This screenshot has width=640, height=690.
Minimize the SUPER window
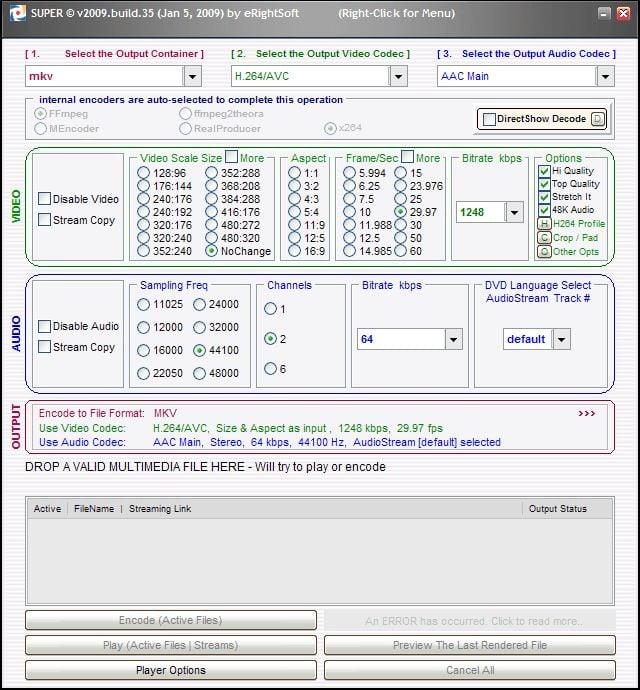point(604,13)
